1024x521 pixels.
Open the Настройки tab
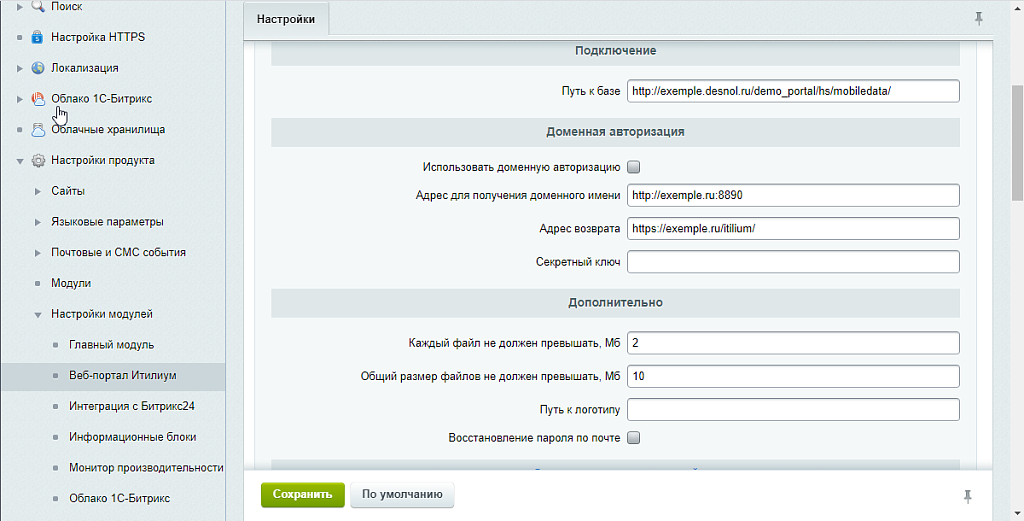286,19
